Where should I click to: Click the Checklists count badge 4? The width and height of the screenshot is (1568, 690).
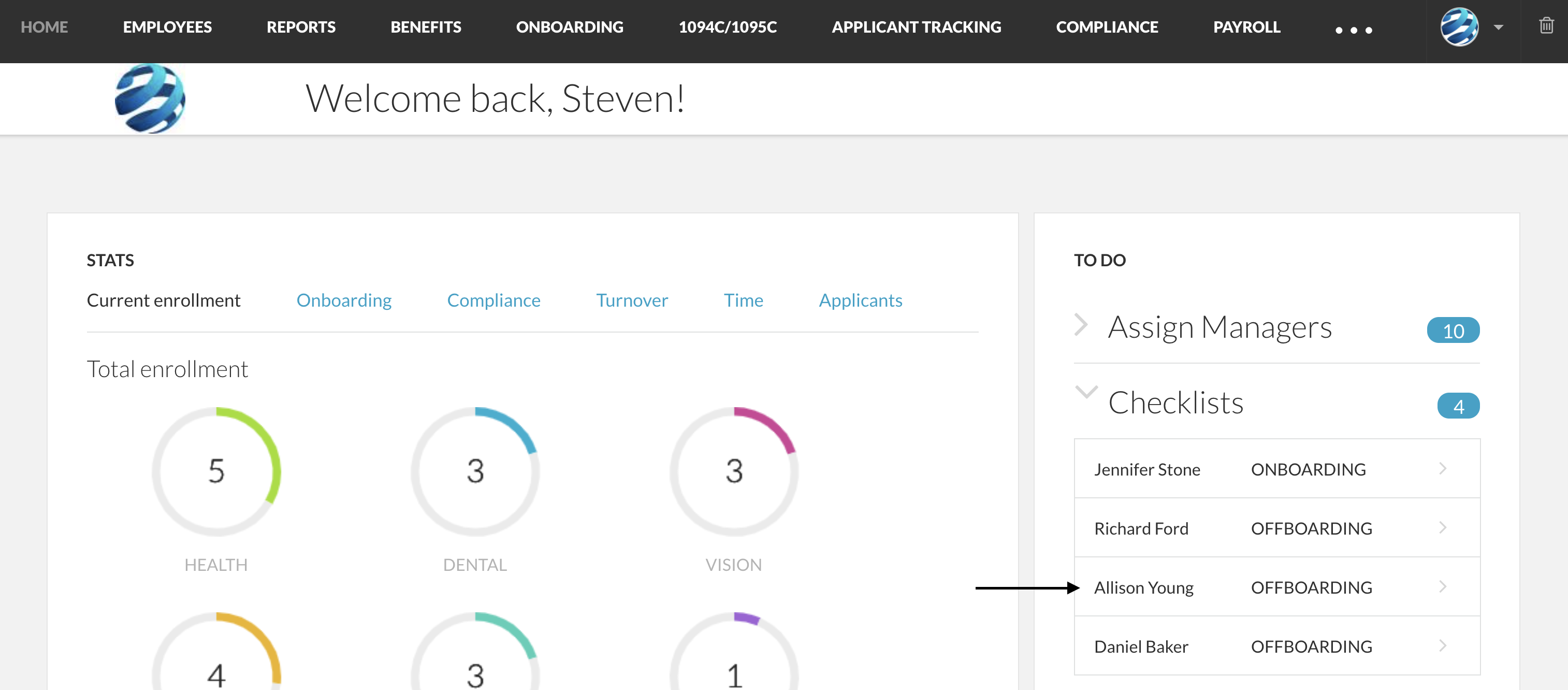coord(1458,406)
